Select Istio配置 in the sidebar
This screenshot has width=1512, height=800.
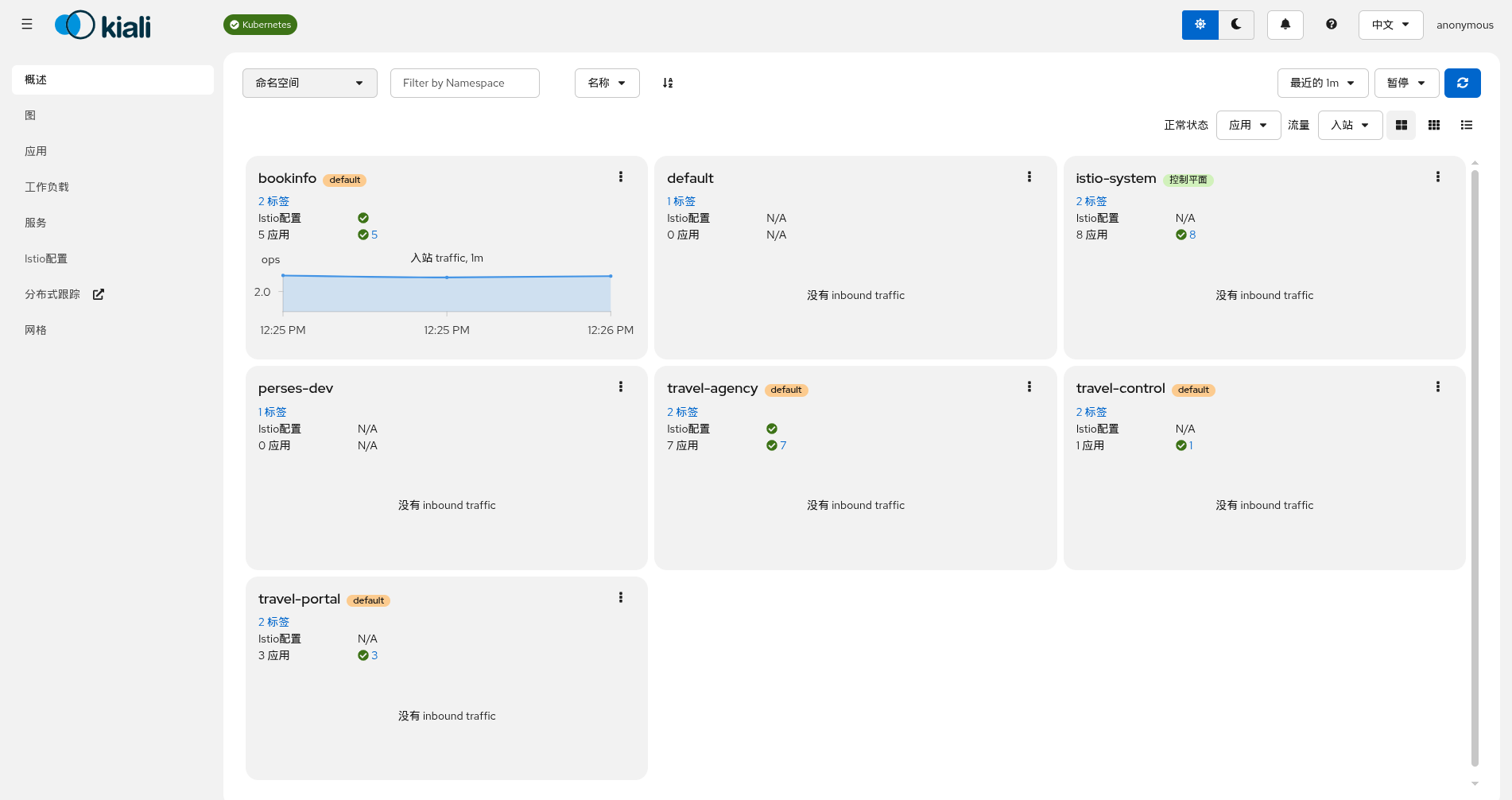(x=46, y=258)
